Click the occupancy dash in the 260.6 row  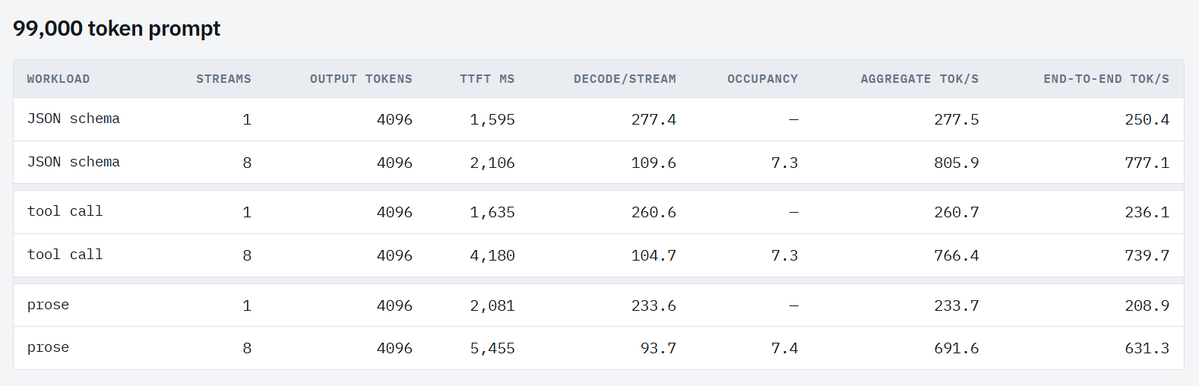pos(794,212)
